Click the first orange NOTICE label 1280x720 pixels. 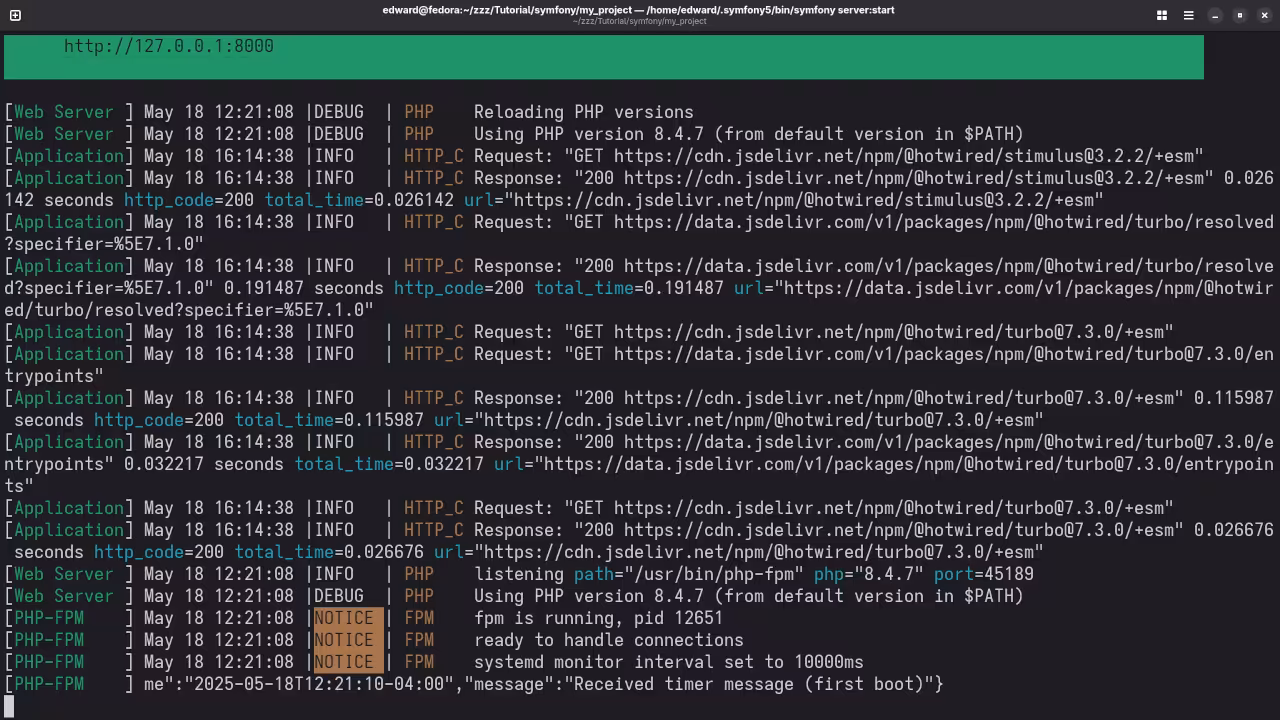pyautogui.click(x=344, y=618)
